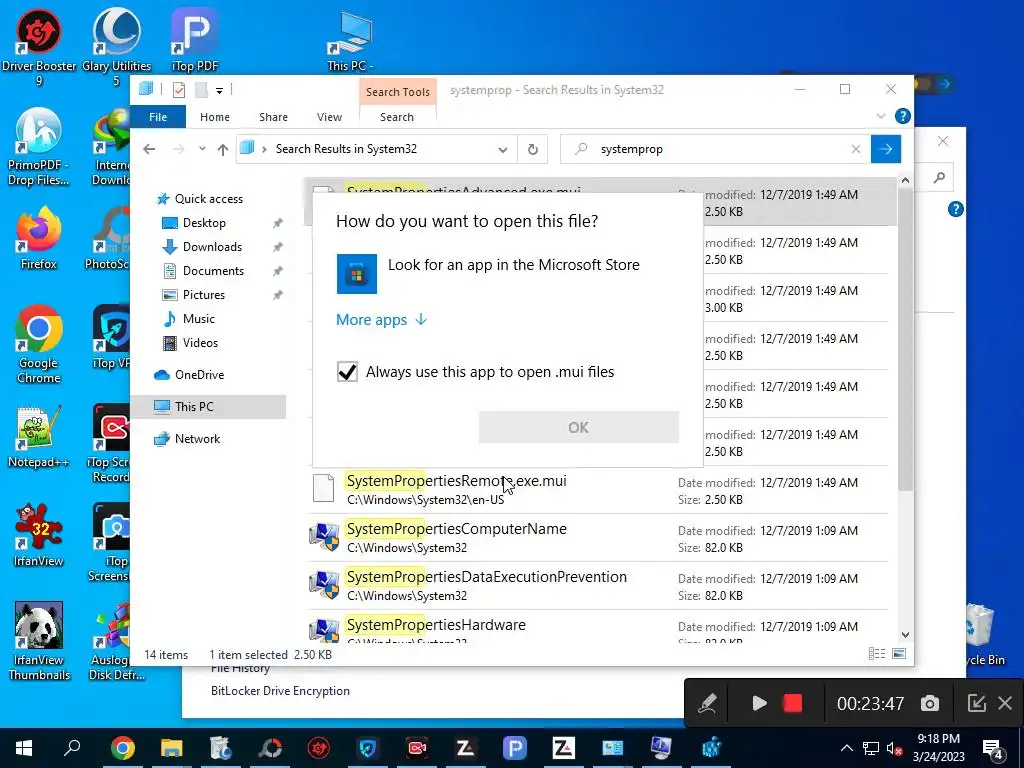Open File Explorer help question mark
This screenshot has width=1024, height=768.
[x=903, y=116]
